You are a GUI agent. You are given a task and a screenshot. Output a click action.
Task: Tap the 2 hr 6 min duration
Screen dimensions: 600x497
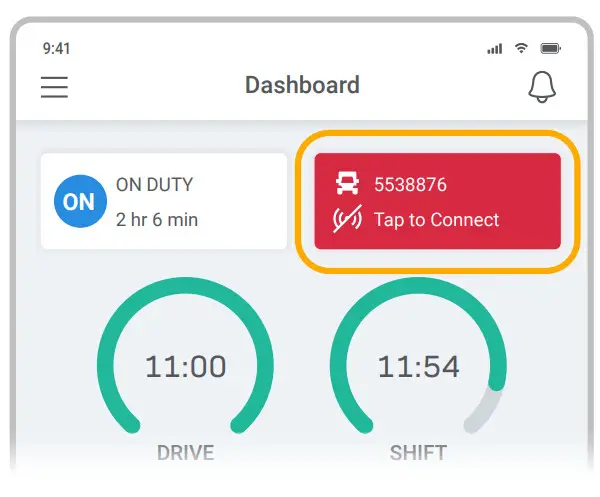(x=156, y=219)
